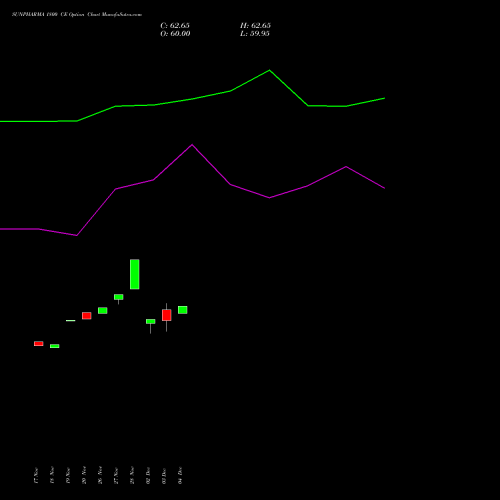Screen dimensions: 500x500
Task: Click the red candle above 03 Dec
Action: point(167,315)
